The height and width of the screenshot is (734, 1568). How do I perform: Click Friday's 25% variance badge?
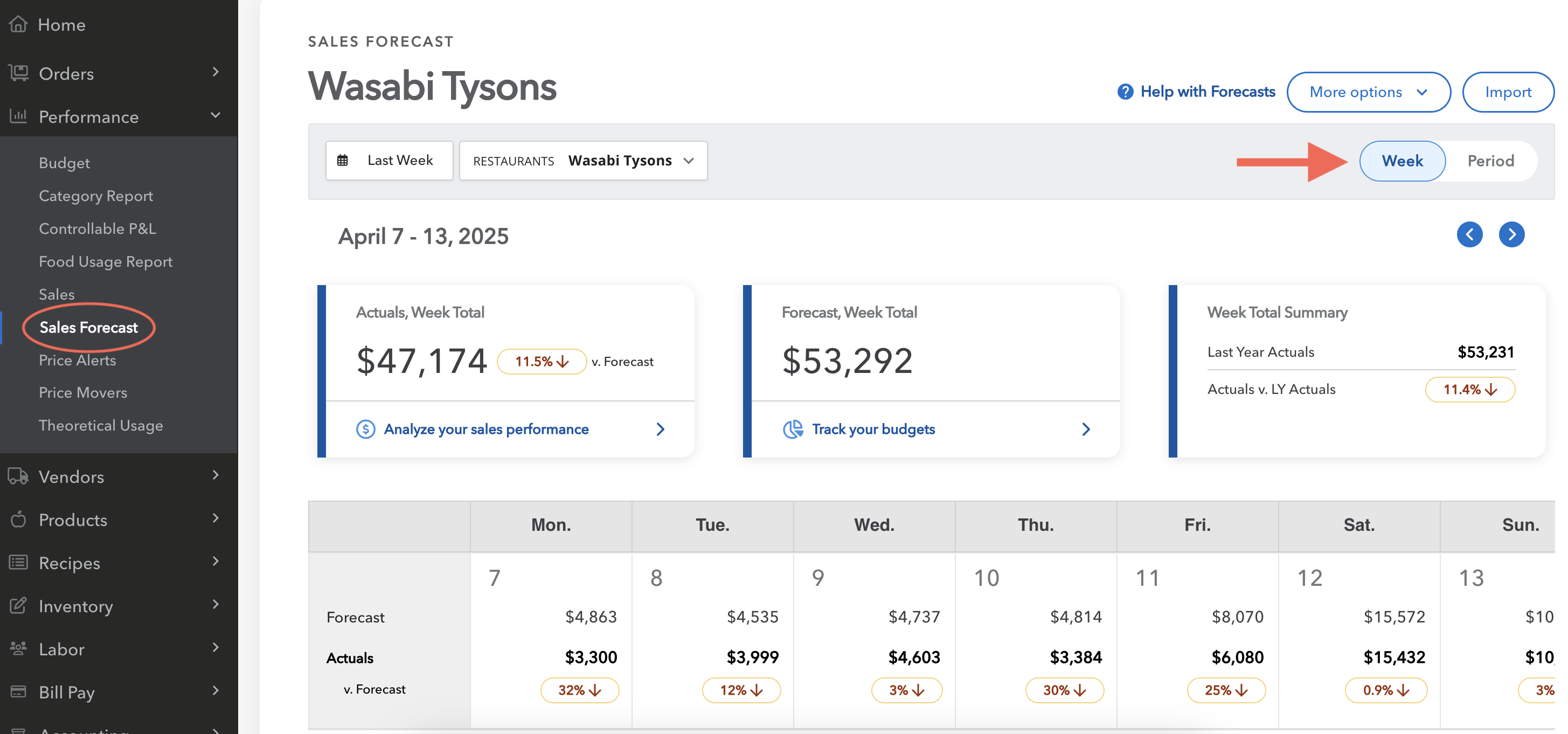1226,690
